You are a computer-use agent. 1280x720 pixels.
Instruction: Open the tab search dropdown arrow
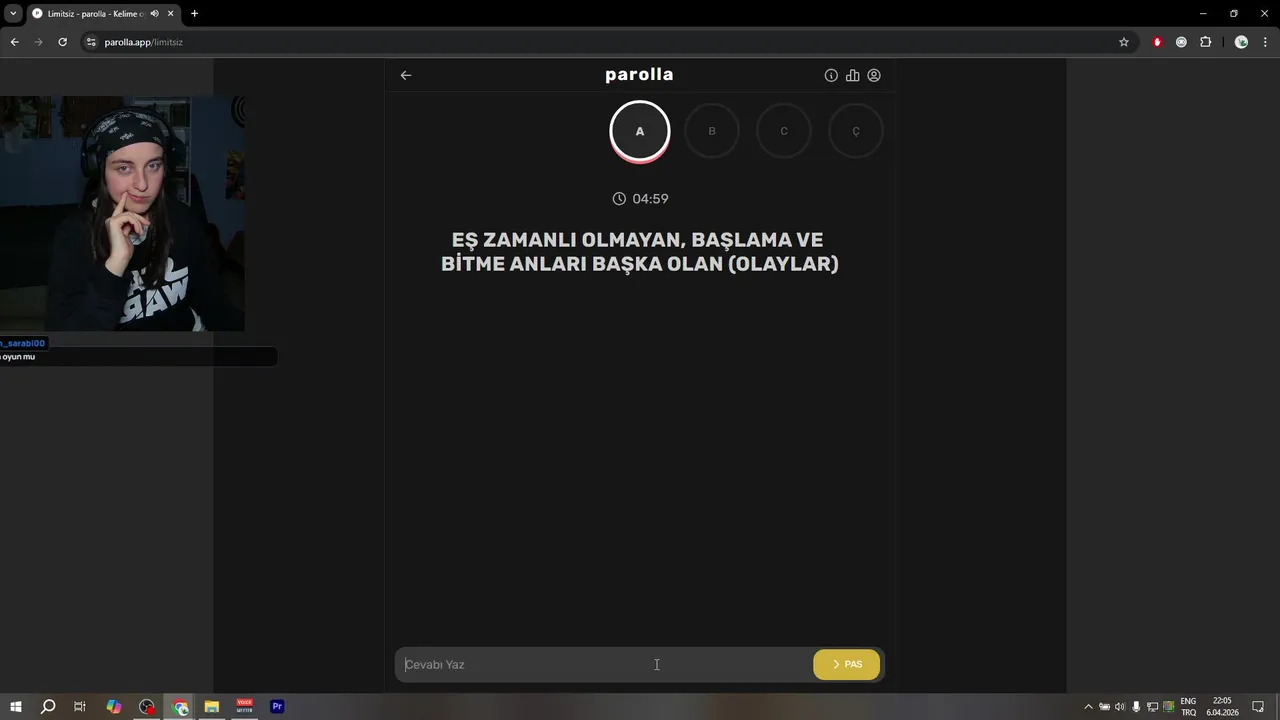click(13, 13)
